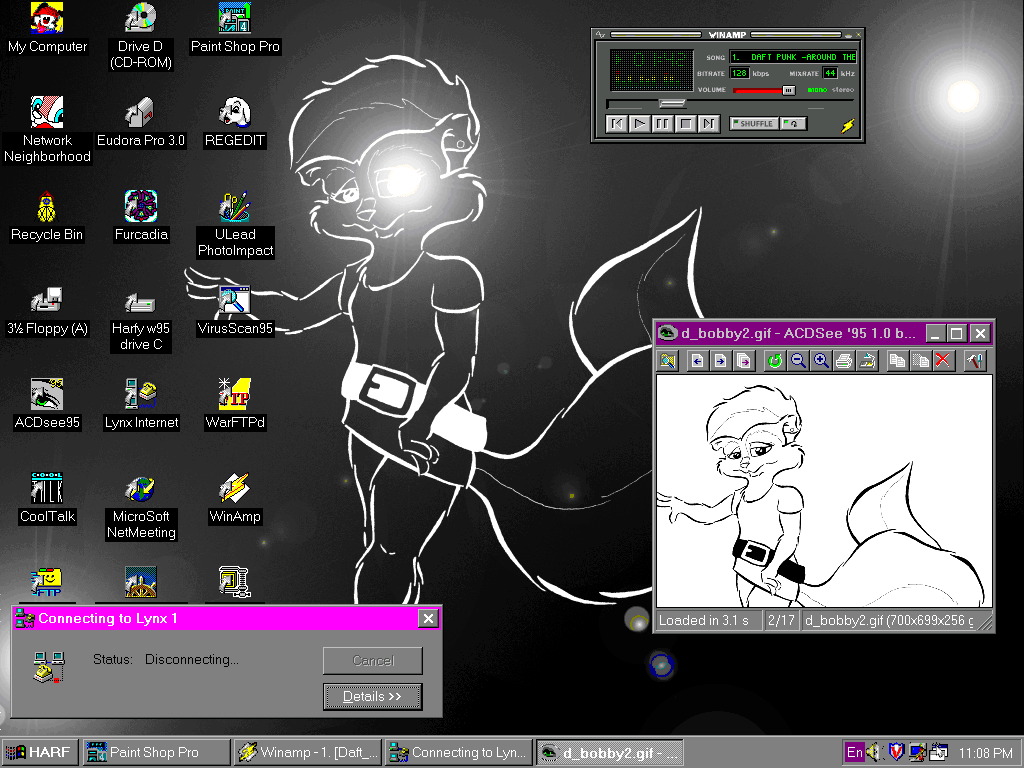Image resolution: width=1024 pixels, height=768 pixels.
Task: Go to previous image in ACDSee
Action: pos(697,360)
